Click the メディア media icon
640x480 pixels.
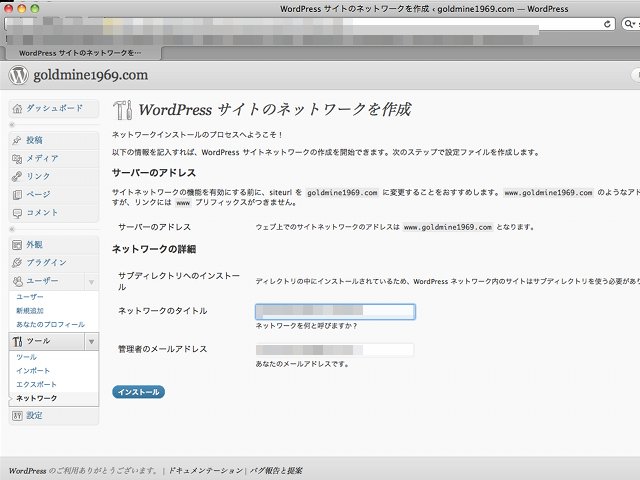tap(17, 158)
